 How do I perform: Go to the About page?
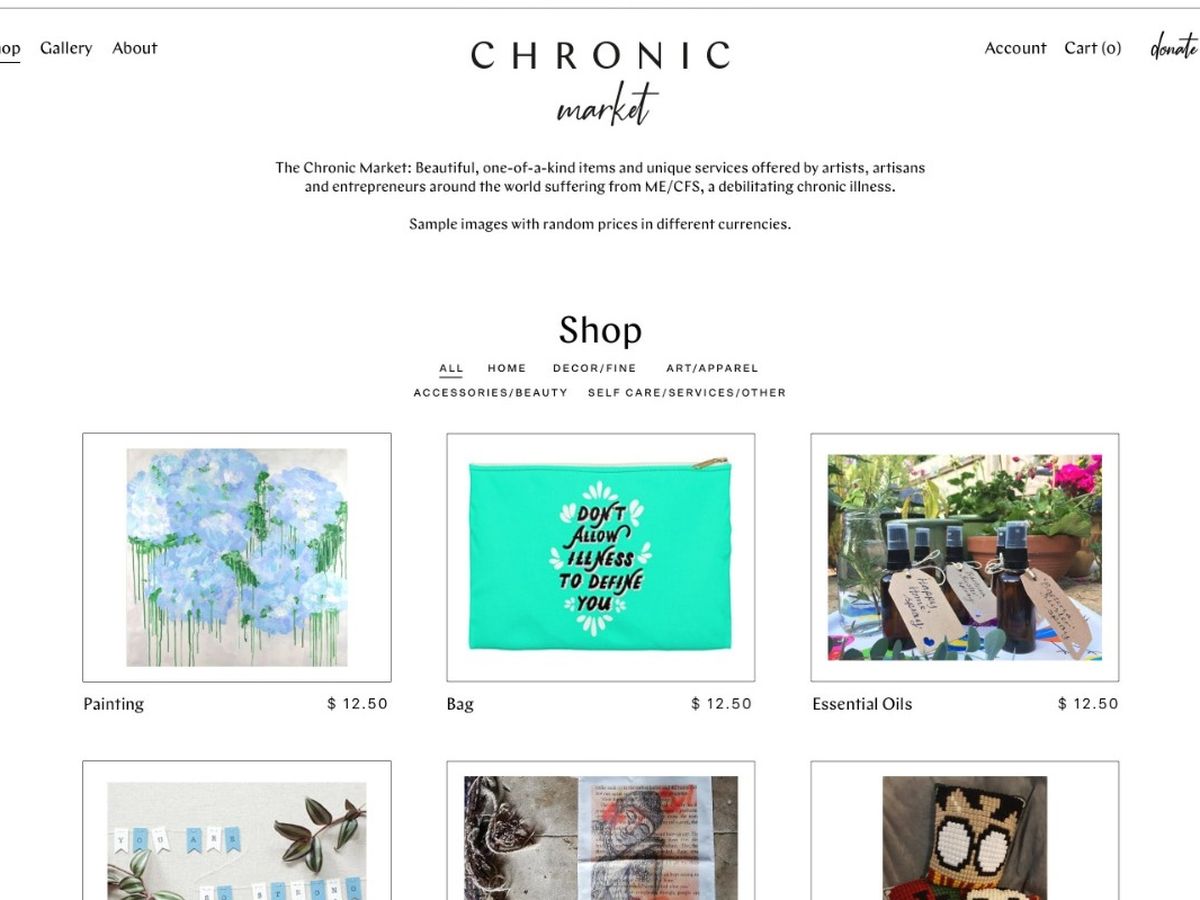(x=135, y=48)
